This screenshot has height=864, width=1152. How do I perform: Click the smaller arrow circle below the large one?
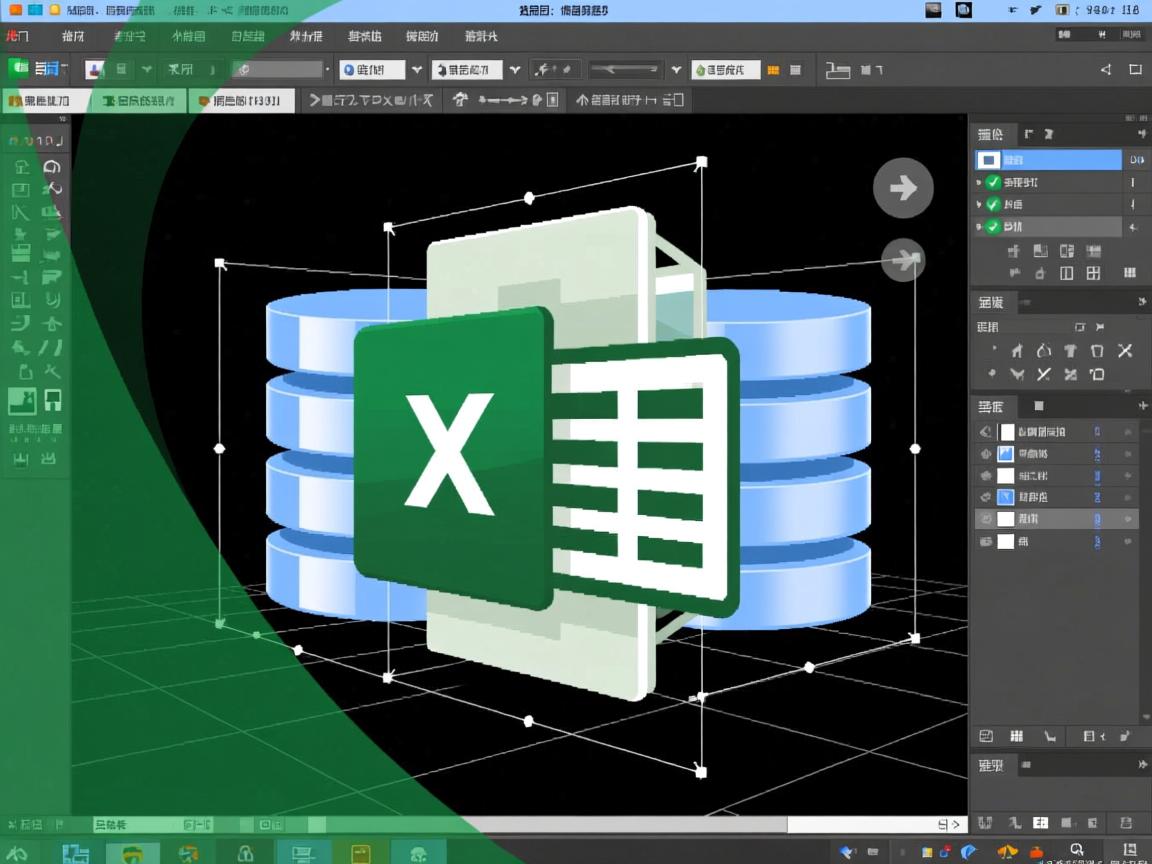pyautogui.click(x=904, y=260)
